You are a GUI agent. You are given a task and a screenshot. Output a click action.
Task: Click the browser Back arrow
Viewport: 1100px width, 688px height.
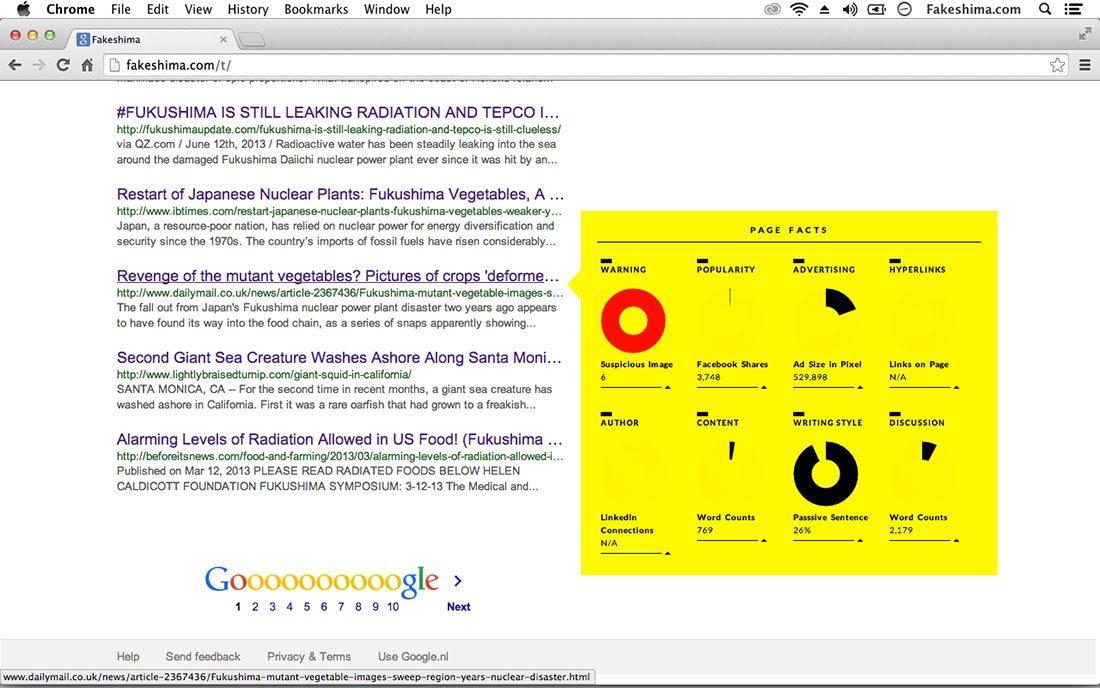click(15, 65)
